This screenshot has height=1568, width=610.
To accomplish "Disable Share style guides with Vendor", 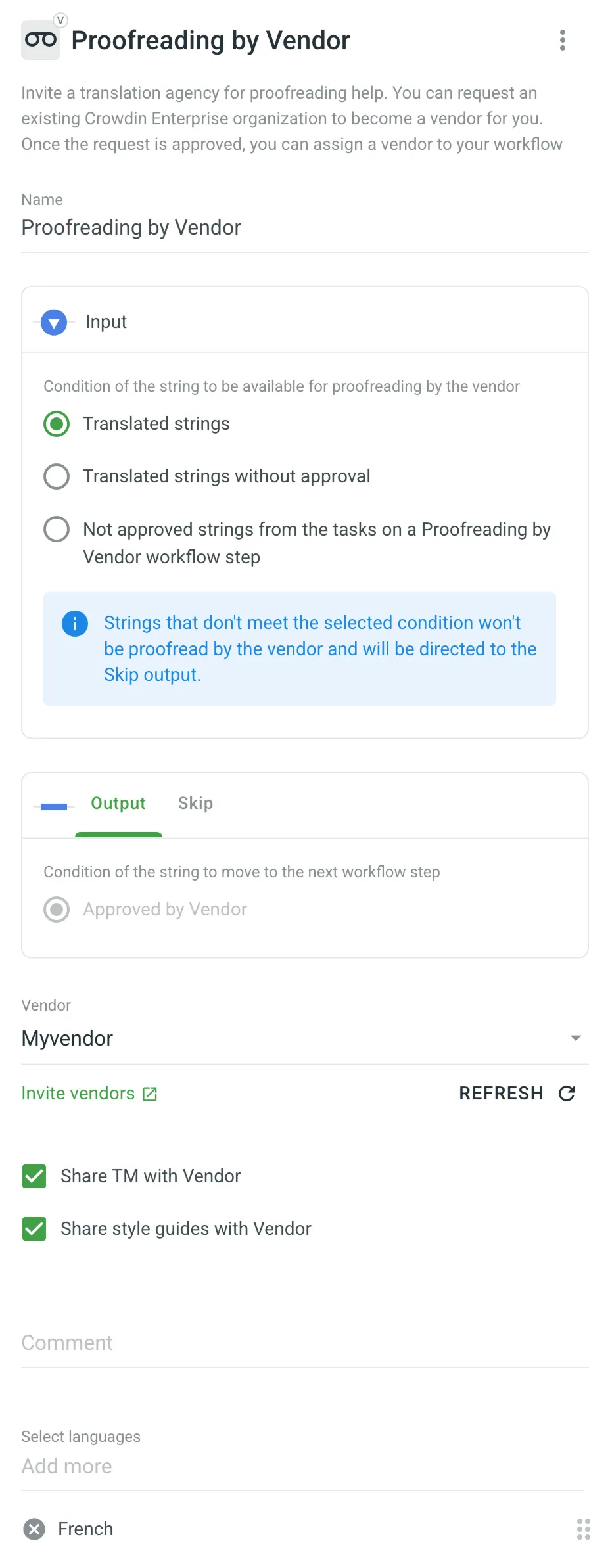I will click(x=34, y=1228).
